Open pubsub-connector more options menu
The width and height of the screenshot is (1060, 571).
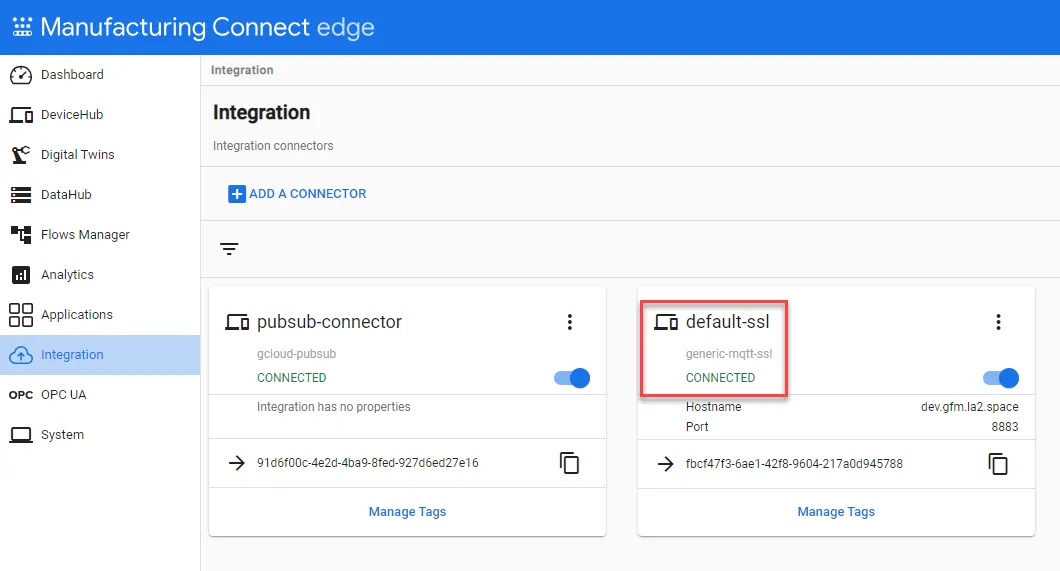click(x=570, y=322)
